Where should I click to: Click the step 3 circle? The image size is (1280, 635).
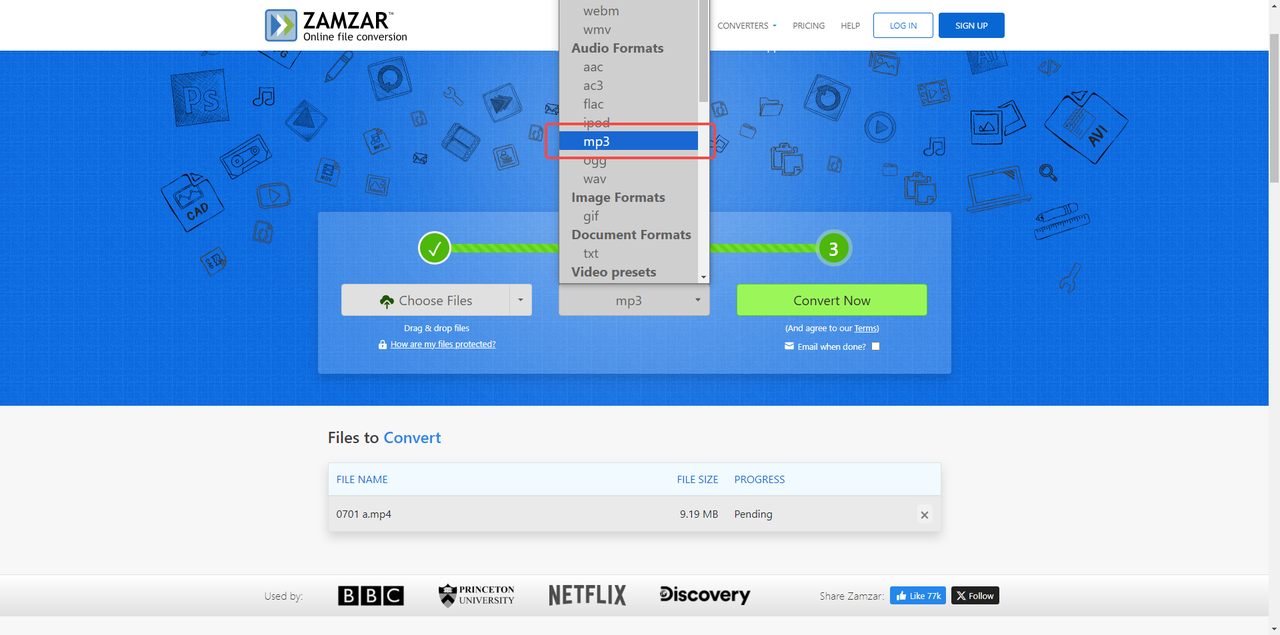[x=833, y=248]
